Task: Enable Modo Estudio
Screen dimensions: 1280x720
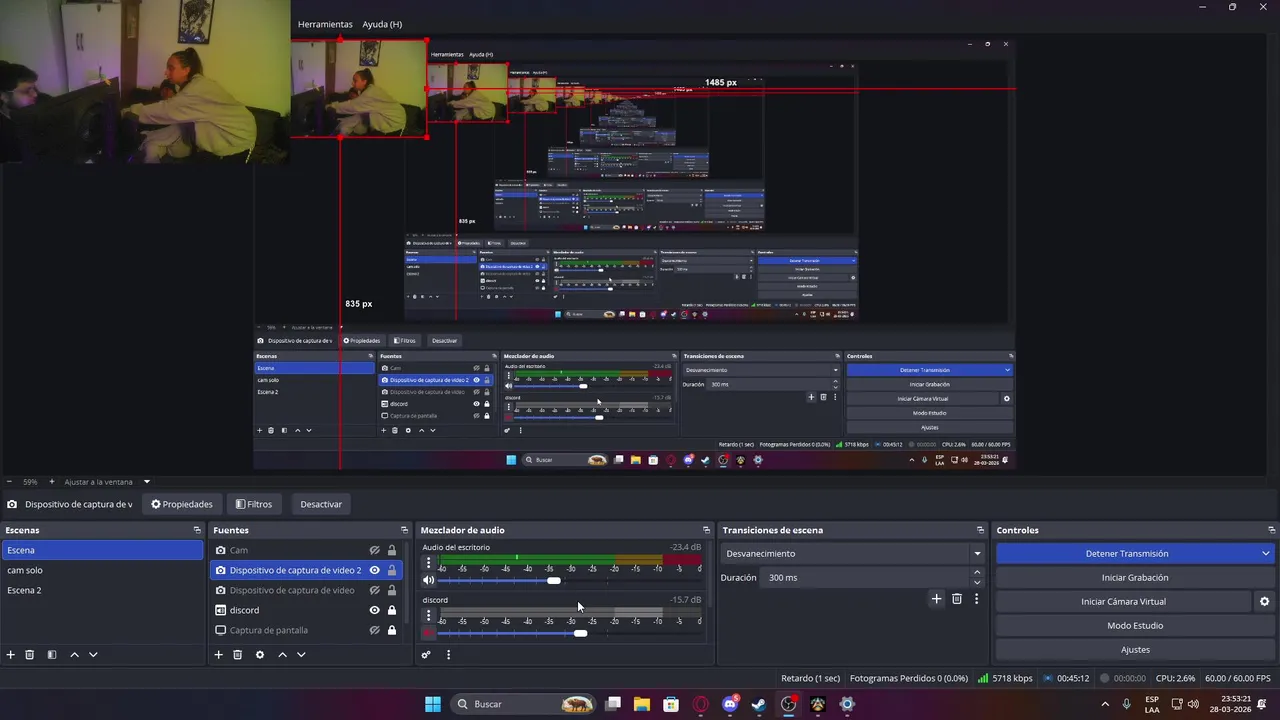Action: point(1134,626)
